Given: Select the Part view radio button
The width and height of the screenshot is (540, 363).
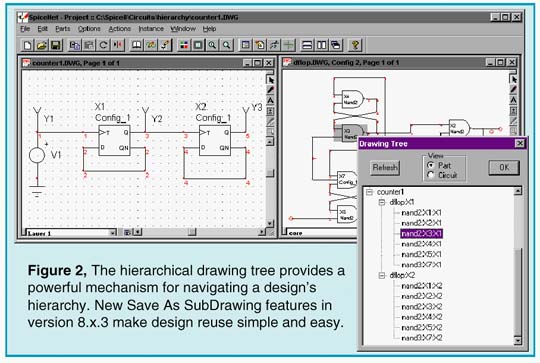Looking at the screenshot, I should coord(430,165).
